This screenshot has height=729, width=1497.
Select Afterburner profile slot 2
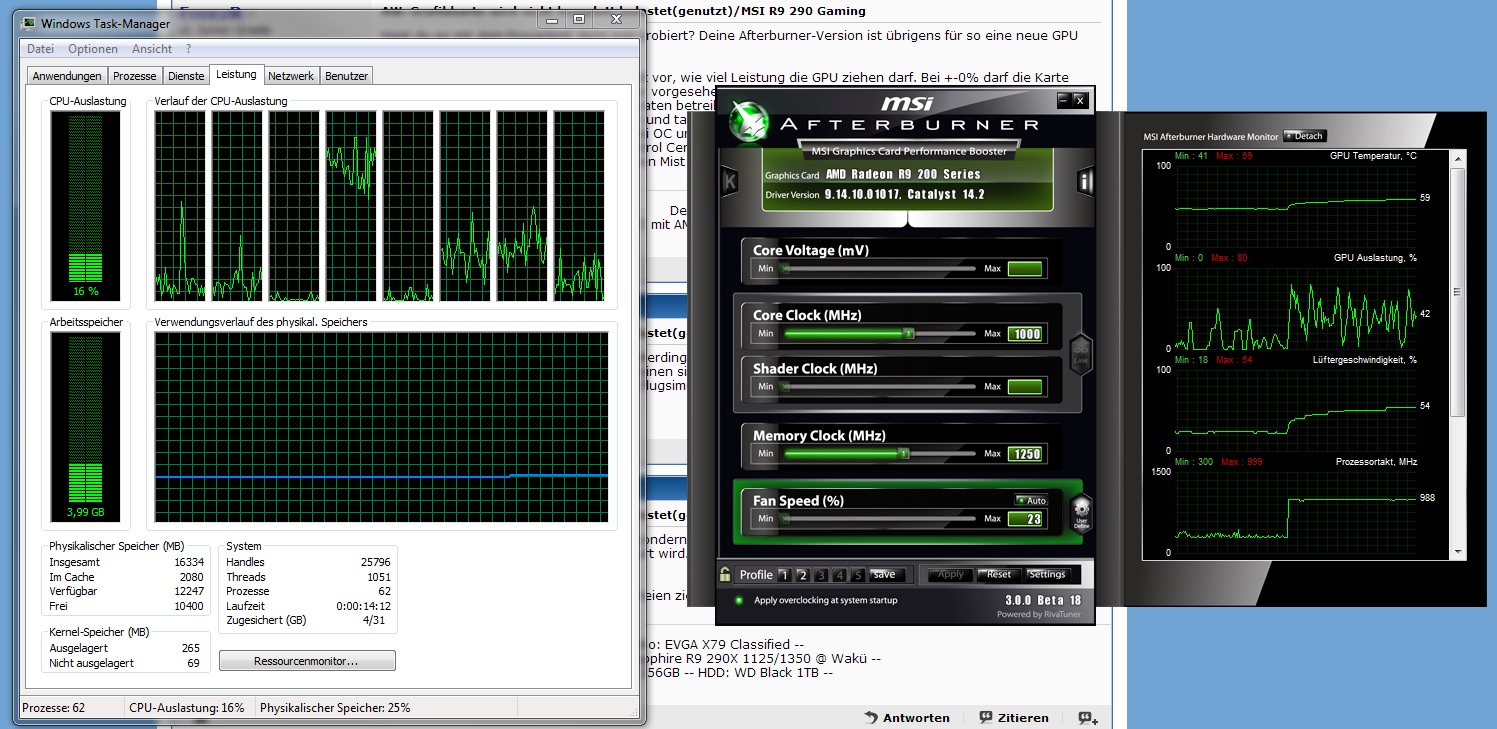click(x=802, y=575)
